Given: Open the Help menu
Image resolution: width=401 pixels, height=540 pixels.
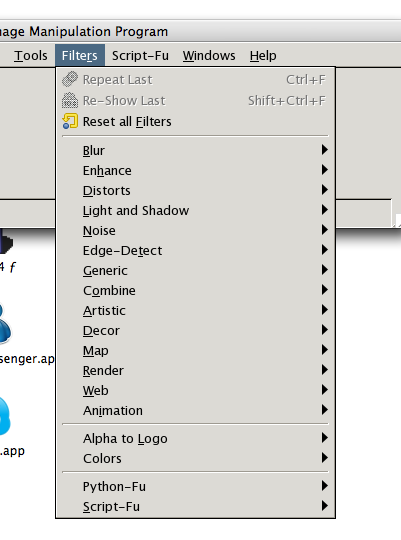Looking at the screenshot, I should click(263, 55).
